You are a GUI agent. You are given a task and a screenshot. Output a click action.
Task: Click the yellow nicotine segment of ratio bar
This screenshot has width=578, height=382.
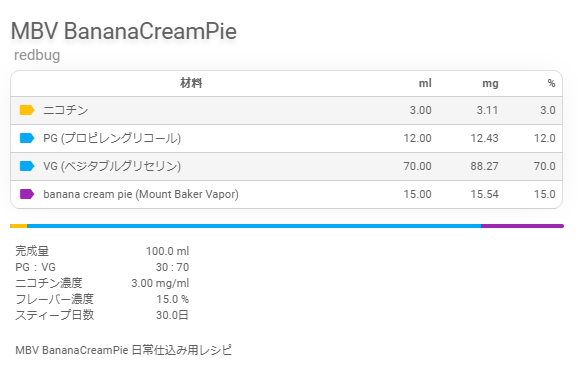(x=18, y=226)
